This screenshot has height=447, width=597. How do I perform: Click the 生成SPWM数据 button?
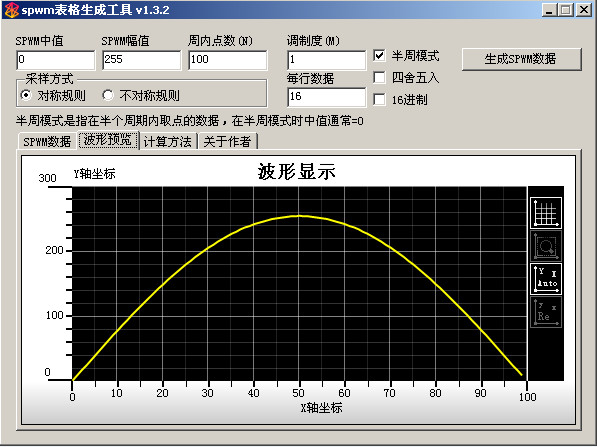coord(522,59)
